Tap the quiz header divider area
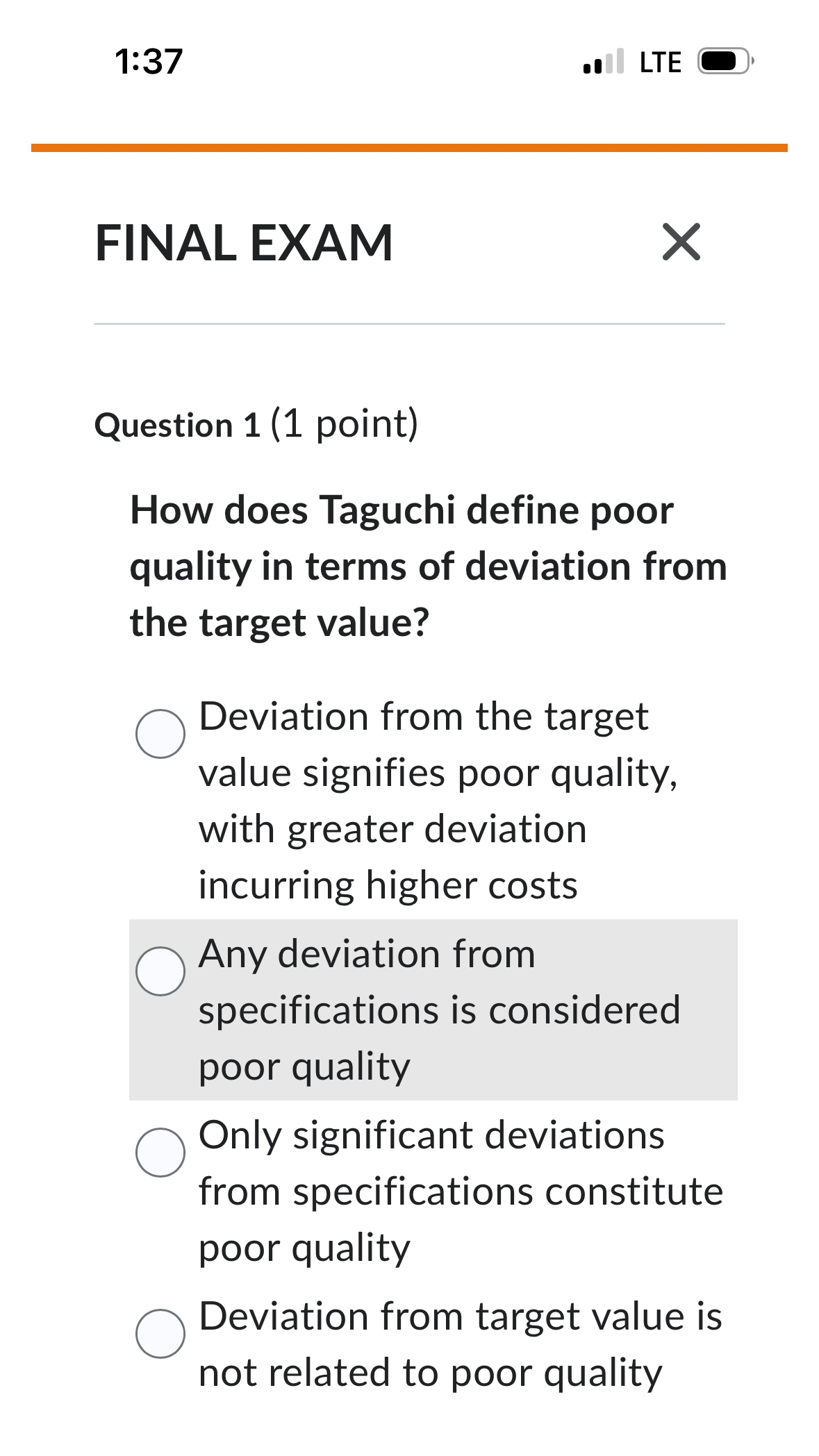The image size is (819, 1456). pyautogui.click(x=409, y=324)
